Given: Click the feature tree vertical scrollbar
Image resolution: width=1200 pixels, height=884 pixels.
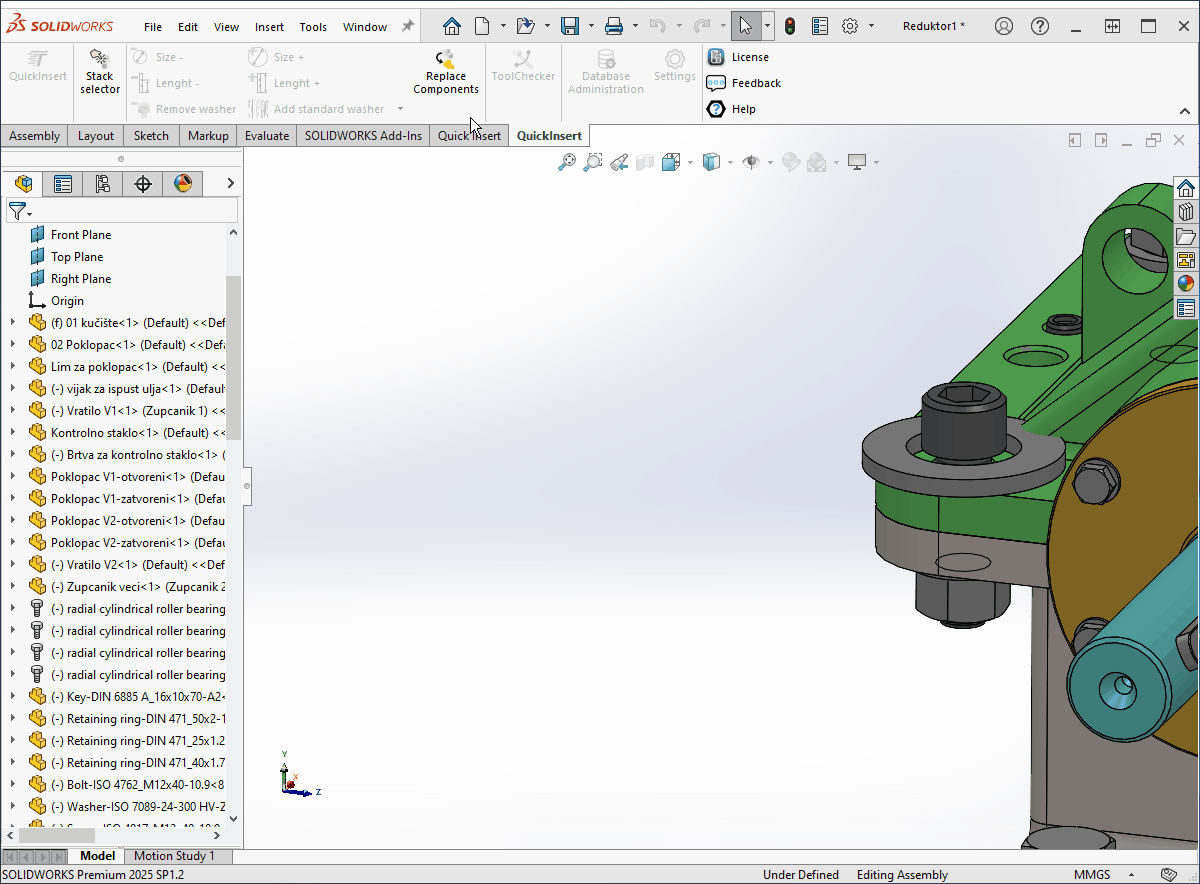Looking at the screenshot, I should pos(234,358).
